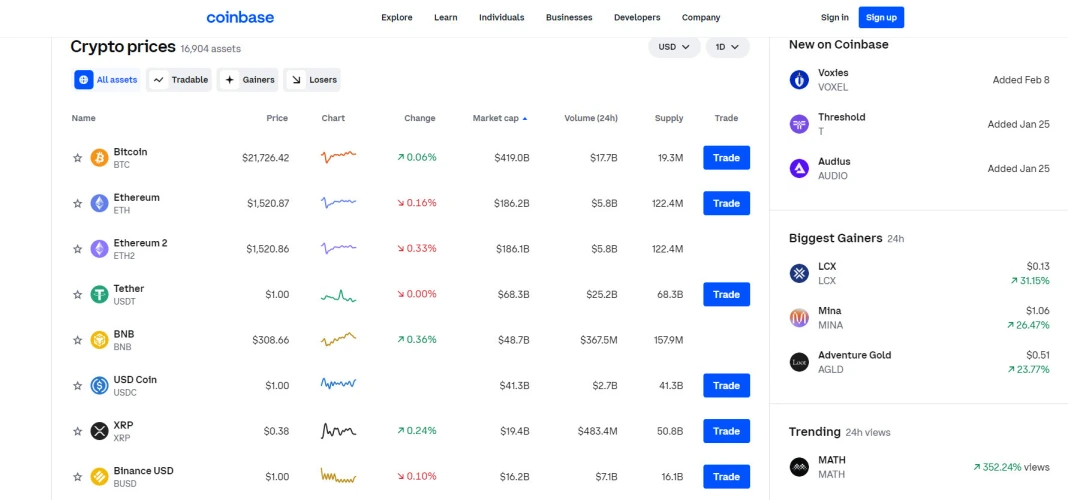Expand the 1D time range dropdown
This screenshot has height=500, width=1068.
click(727, 47)
